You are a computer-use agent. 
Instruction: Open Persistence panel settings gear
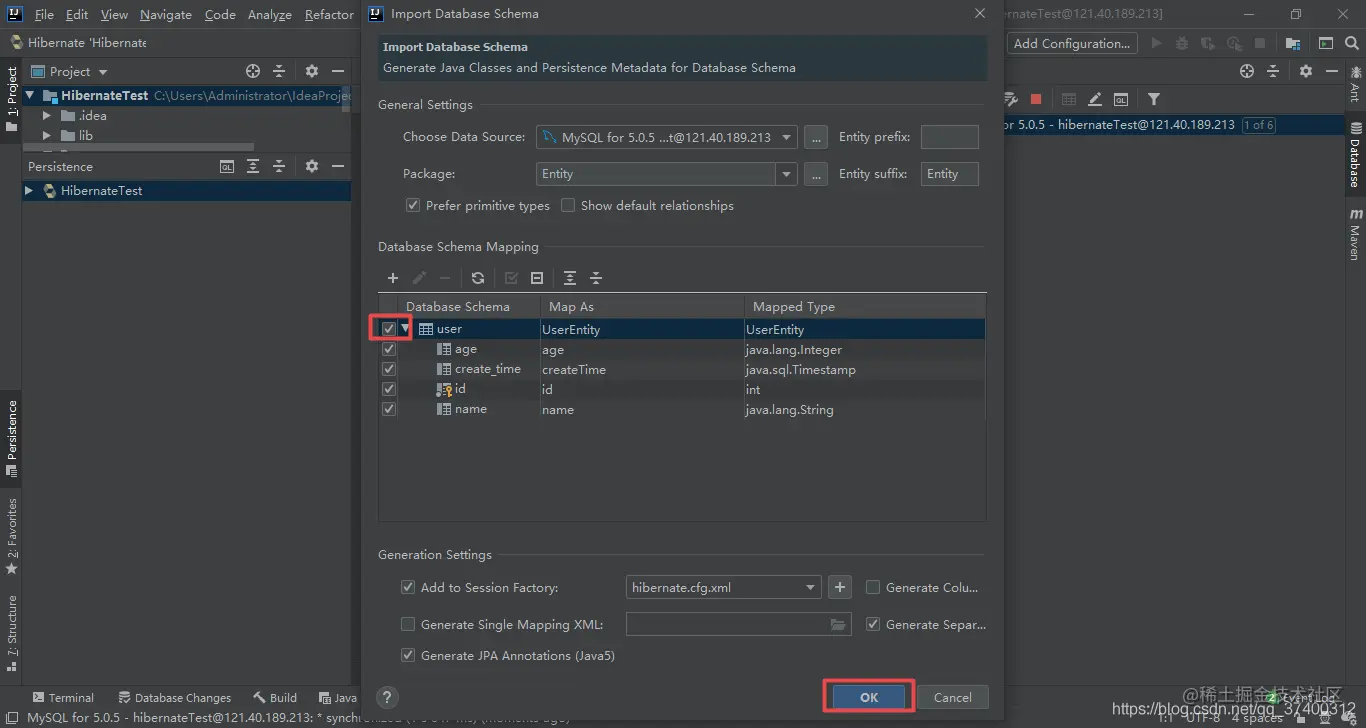pyautogui.click(x=312, y=166)
